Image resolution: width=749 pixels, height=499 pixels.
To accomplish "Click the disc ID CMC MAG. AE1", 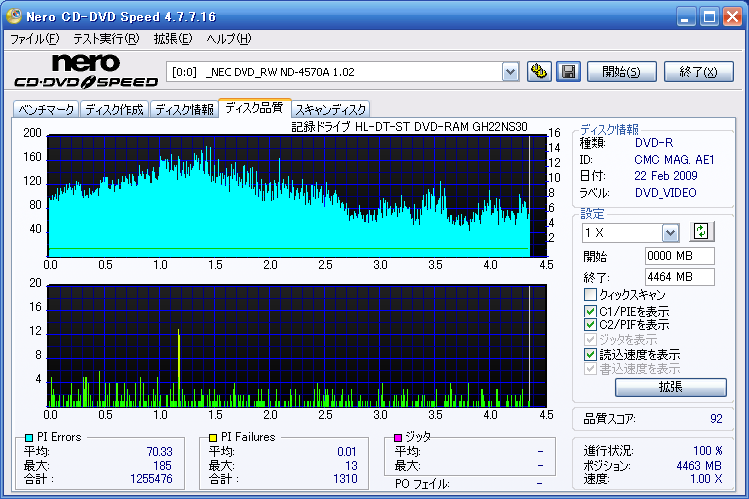I will 674,159.
